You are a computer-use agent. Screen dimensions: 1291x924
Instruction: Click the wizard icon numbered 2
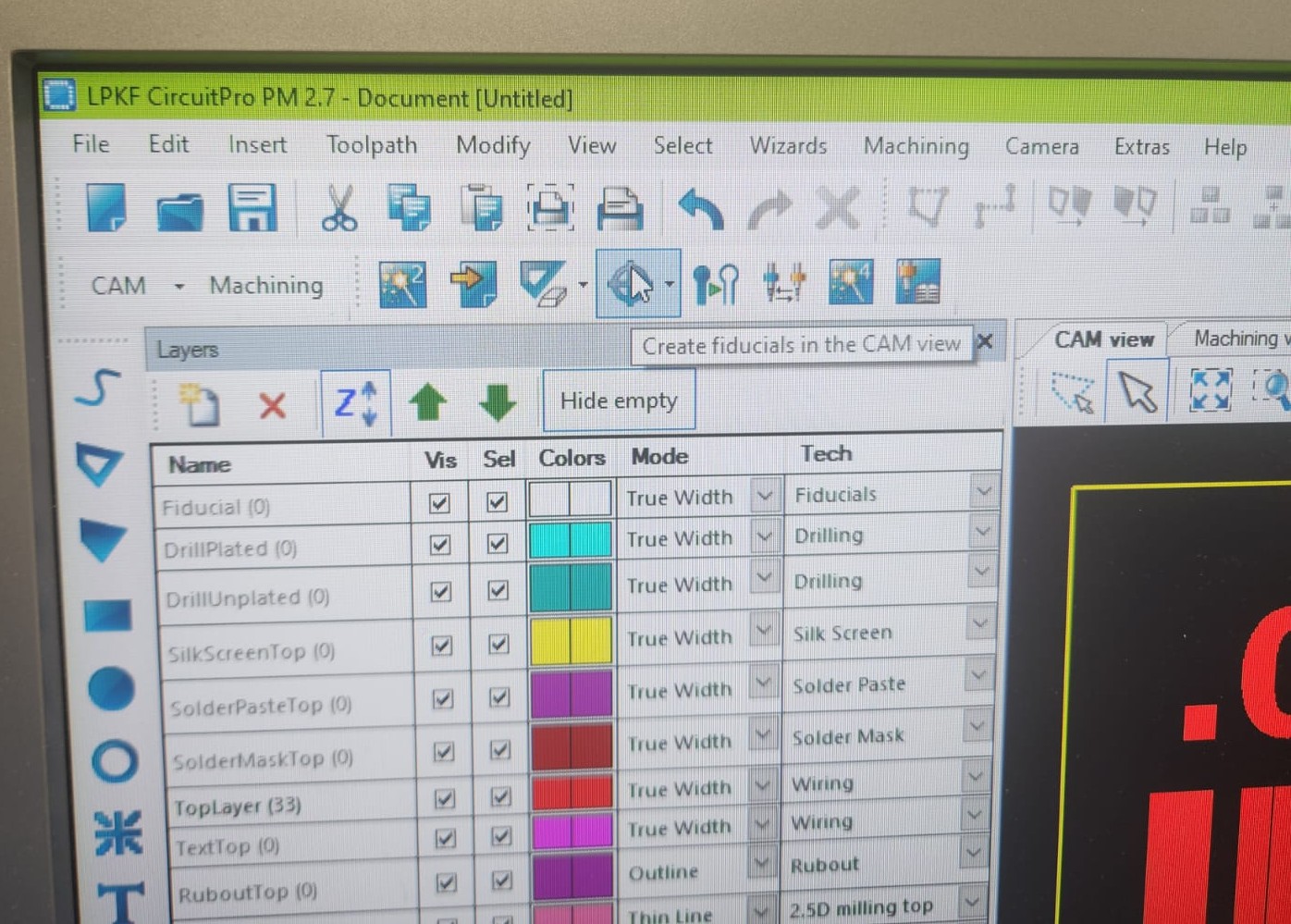tap(403, 284)
